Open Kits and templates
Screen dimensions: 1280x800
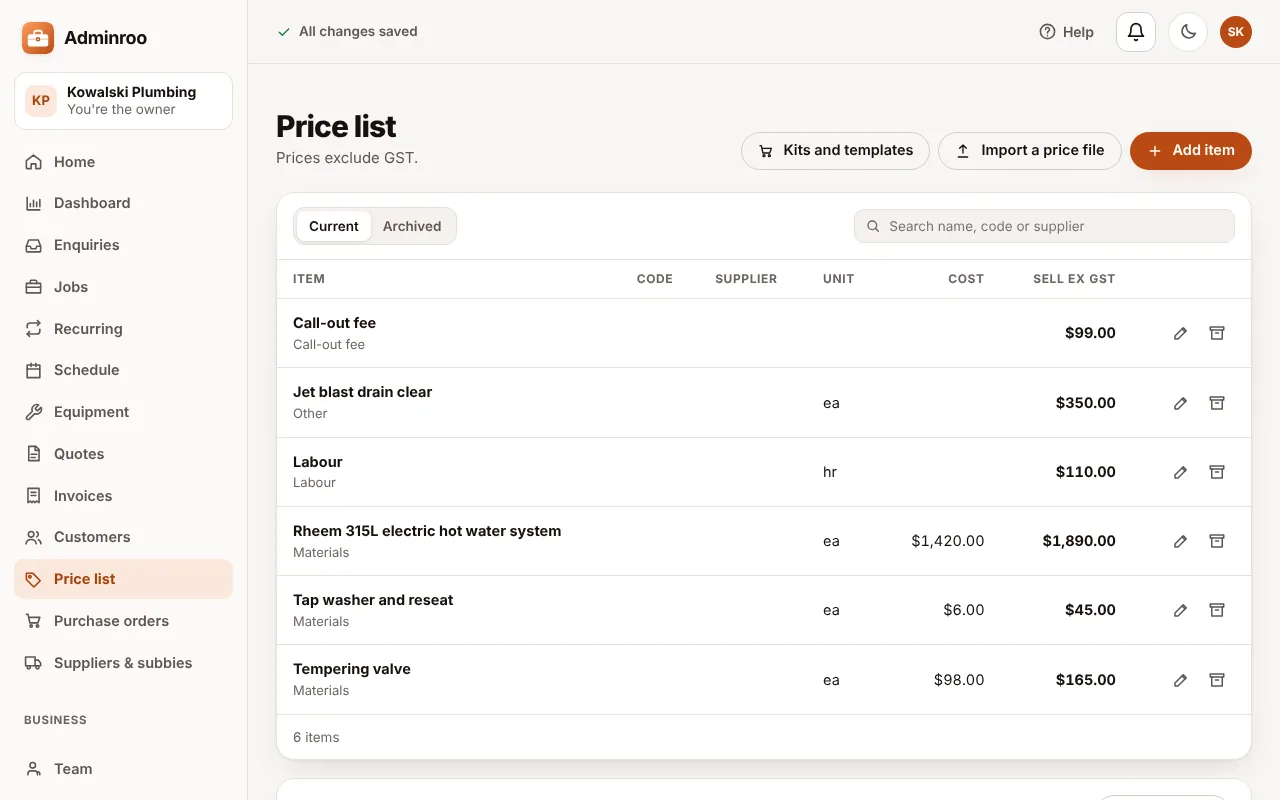(x=835, y=151)
